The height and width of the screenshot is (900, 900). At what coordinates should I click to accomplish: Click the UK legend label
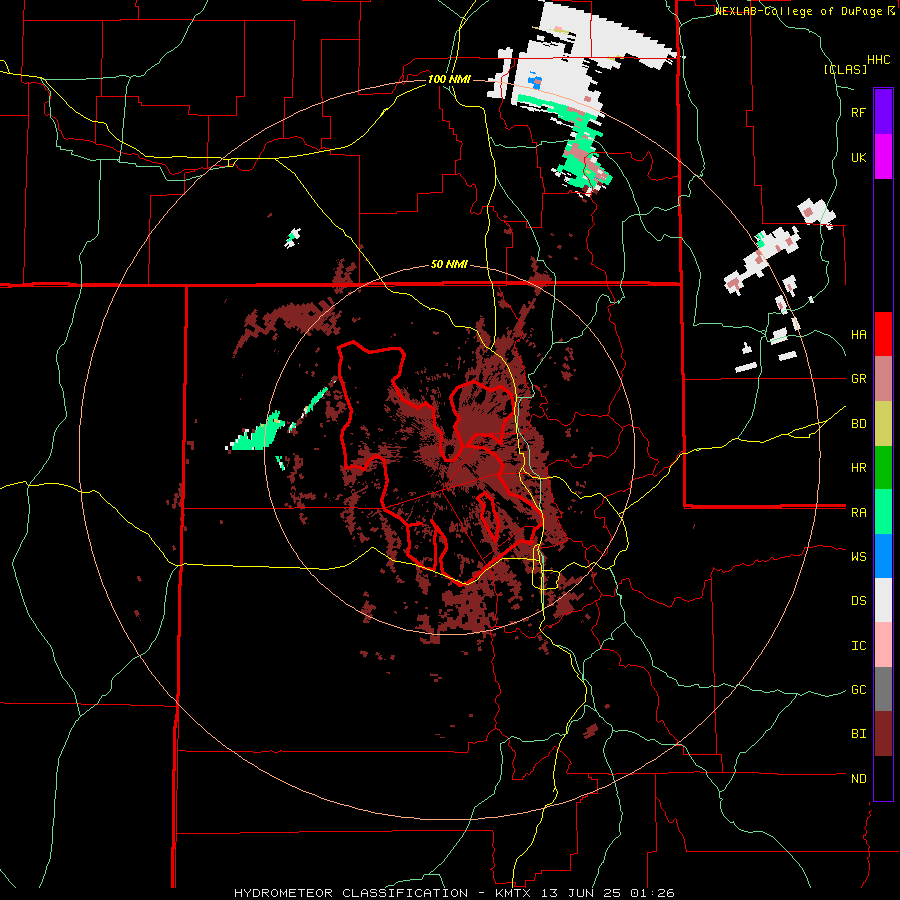(858, 157)
